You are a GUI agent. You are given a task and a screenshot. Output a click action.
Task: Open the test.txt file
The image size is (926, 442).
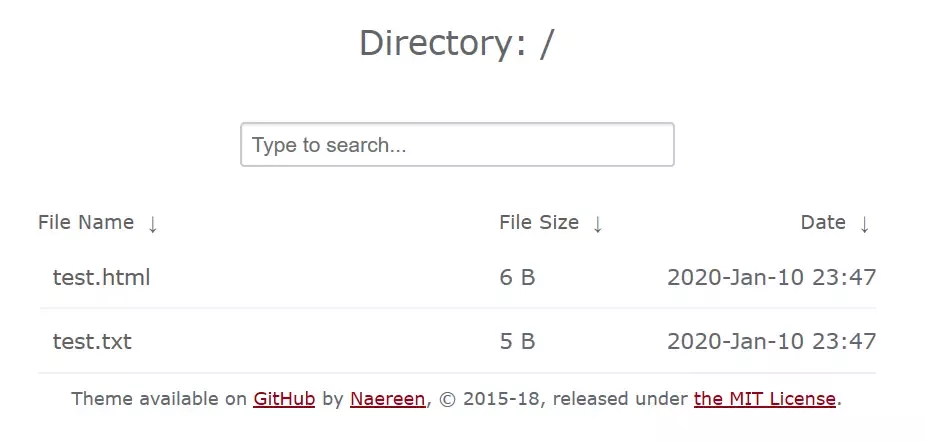pyautogui.click(x=92, y=342)
